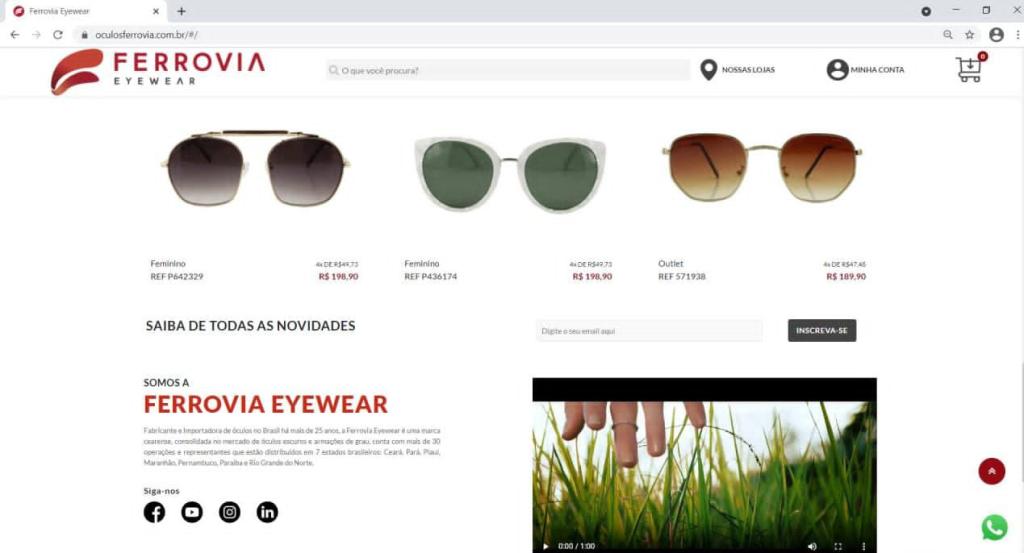Screen dimensions: 1024x553
Task: Open the YouTube channel icon
Action: tap(192, 513)
